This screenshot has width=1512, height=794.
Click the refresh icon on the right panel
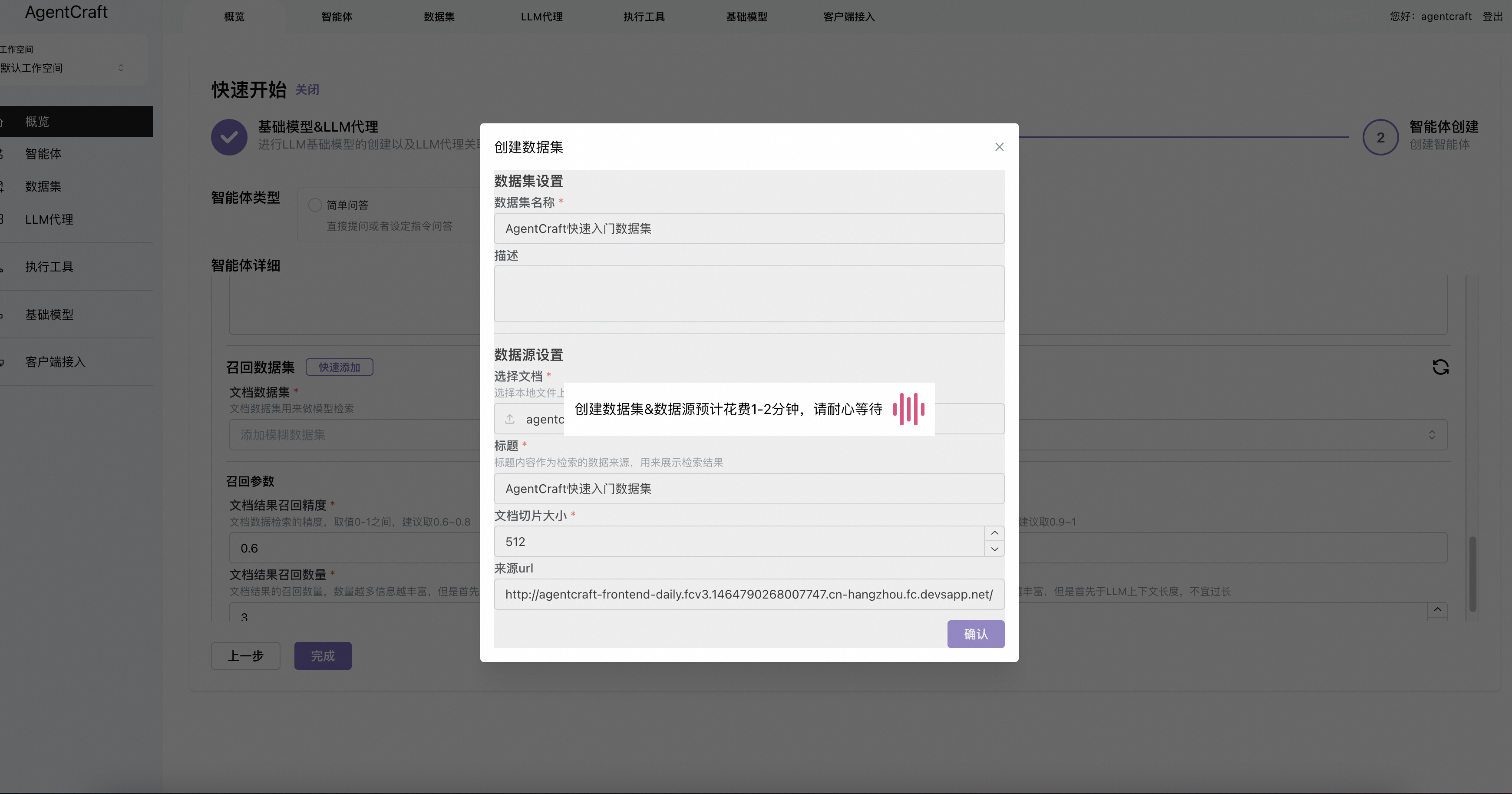click(x=1440, y=367)
